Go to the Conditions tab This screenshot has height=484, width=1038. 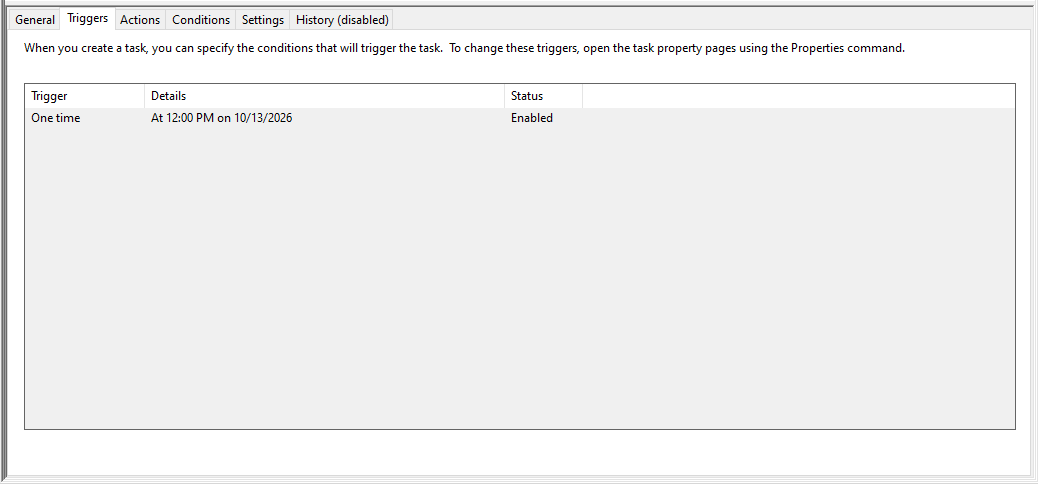[x=201, y=20]
